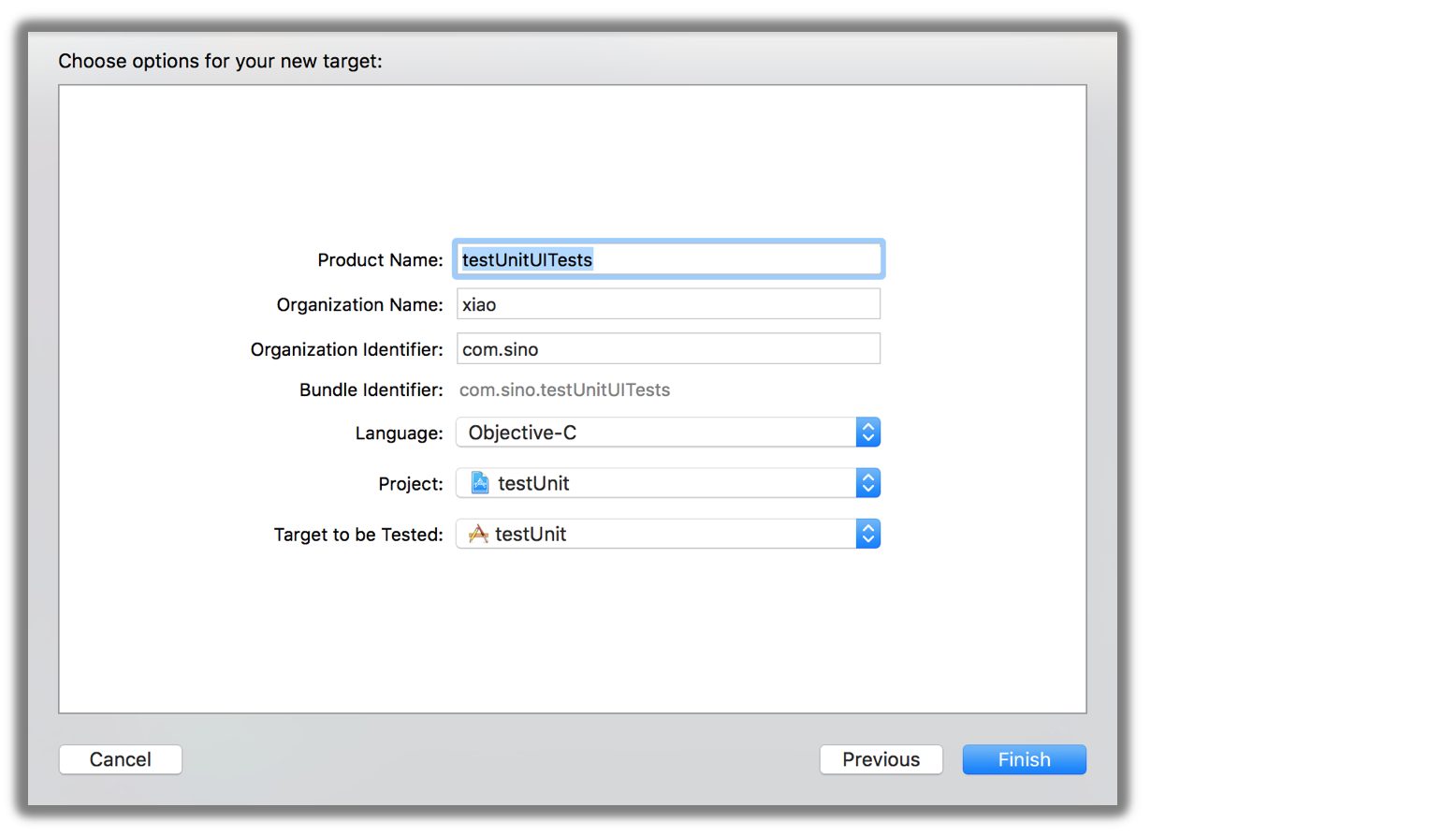Viewport: 1456px width, 837px height.
Task: Click the testUnit app target icon
Action: (478, 534)
